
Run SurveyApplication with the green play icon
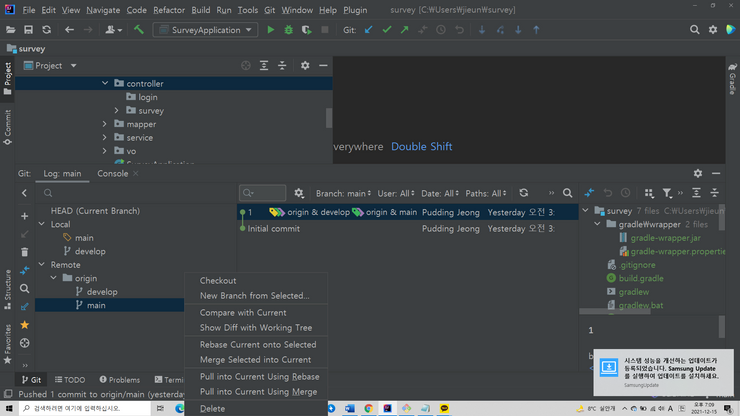pyautogui.click(x=270, y=30)
